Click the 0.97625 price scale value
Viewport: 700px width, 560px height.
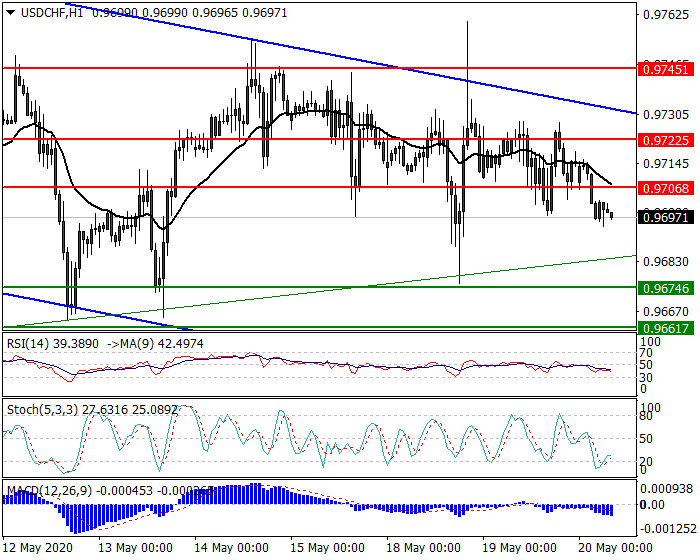(666, 15)
